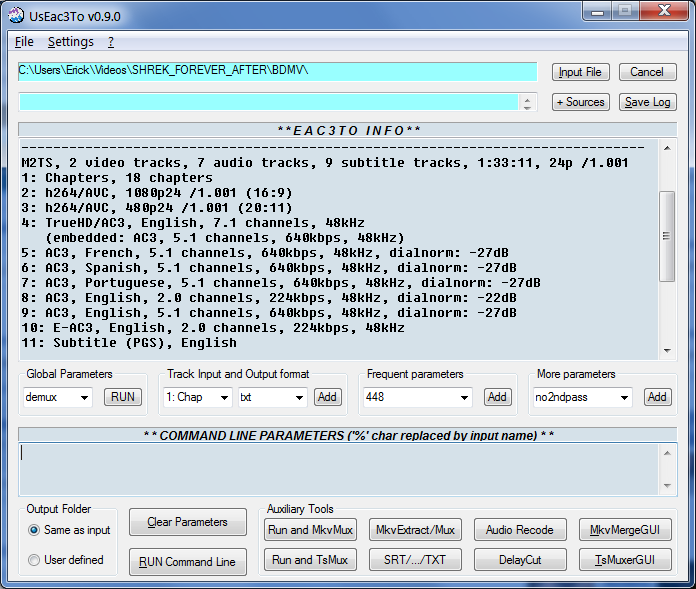Open the File menu
This screenshot has width=696, height=589.
click(x=24, y=42)
